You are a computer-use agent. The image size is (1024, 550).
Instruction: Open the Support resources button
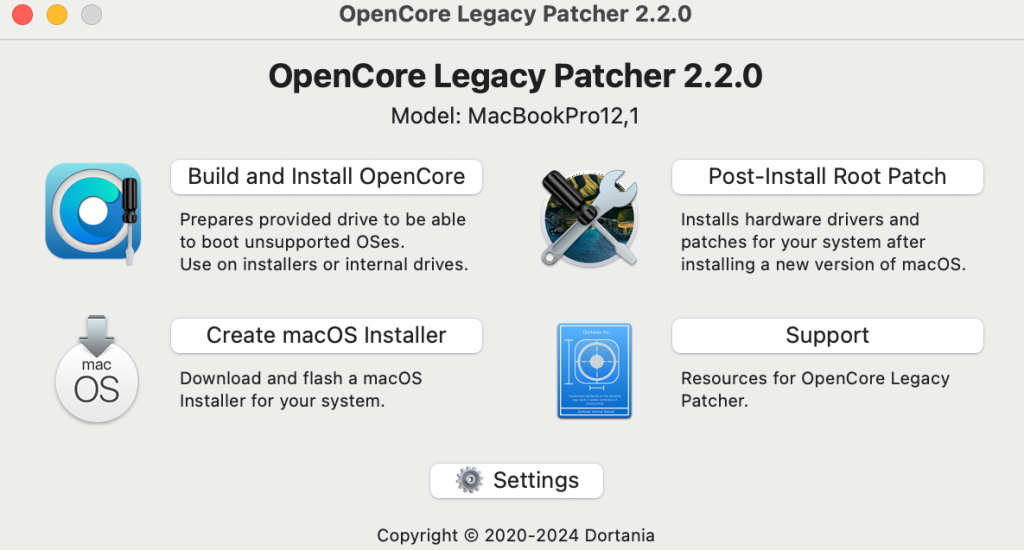pos(827,336)
